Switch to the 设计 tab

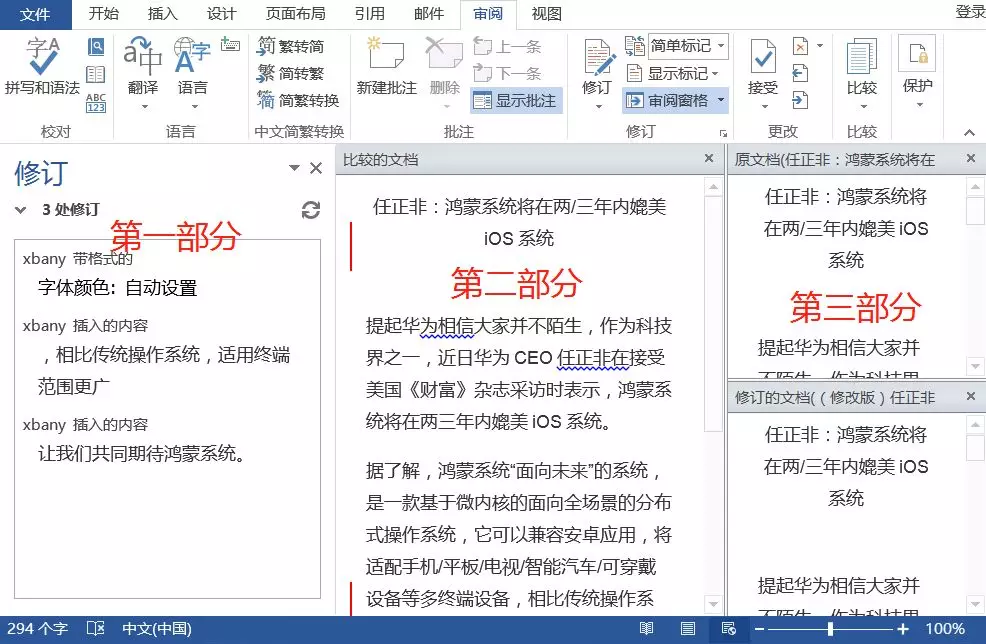(221, 14)
